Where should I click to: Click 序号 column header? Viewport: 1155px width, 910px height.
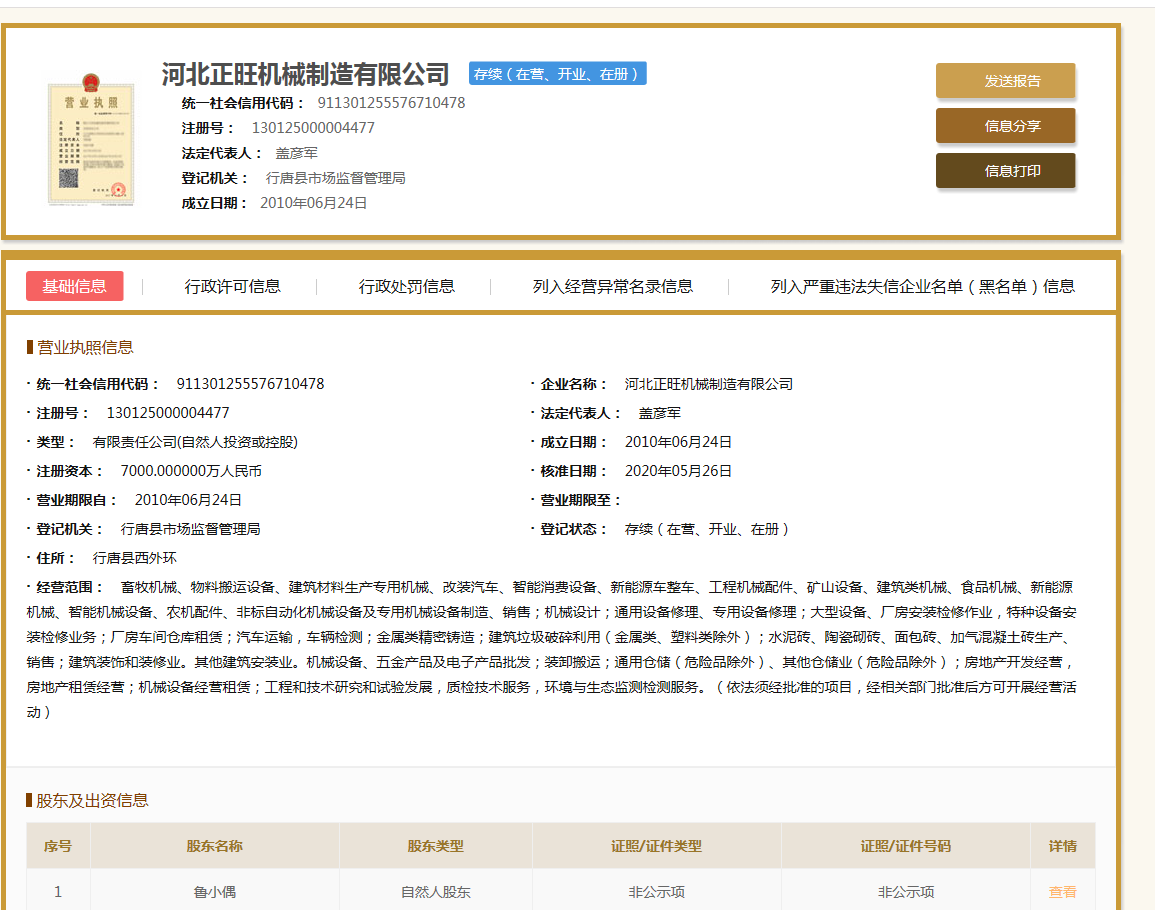pyautogui.click(x=57, y=846)
